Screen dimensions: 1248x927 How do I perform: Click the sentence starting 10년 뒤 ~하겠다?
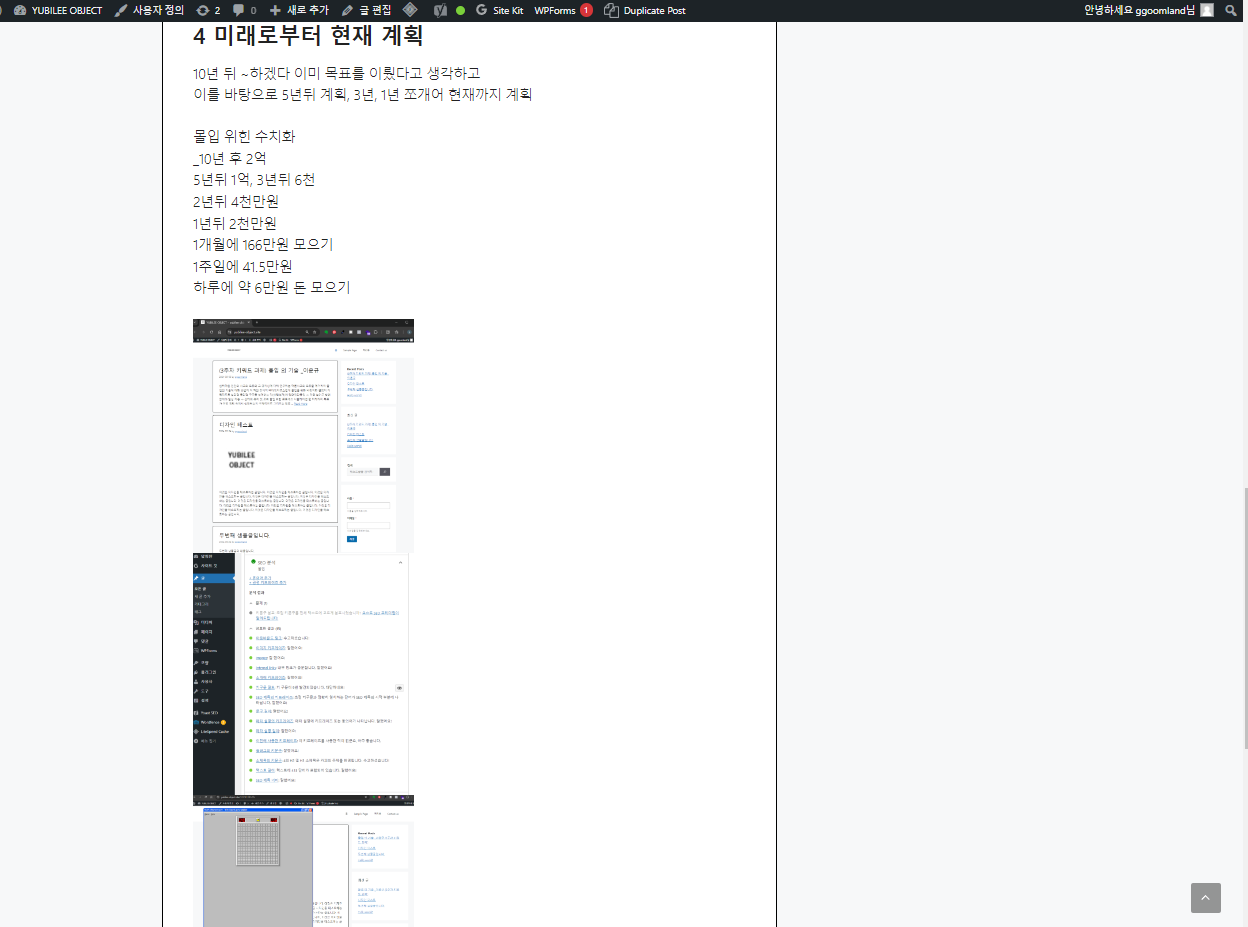point(337,74)
